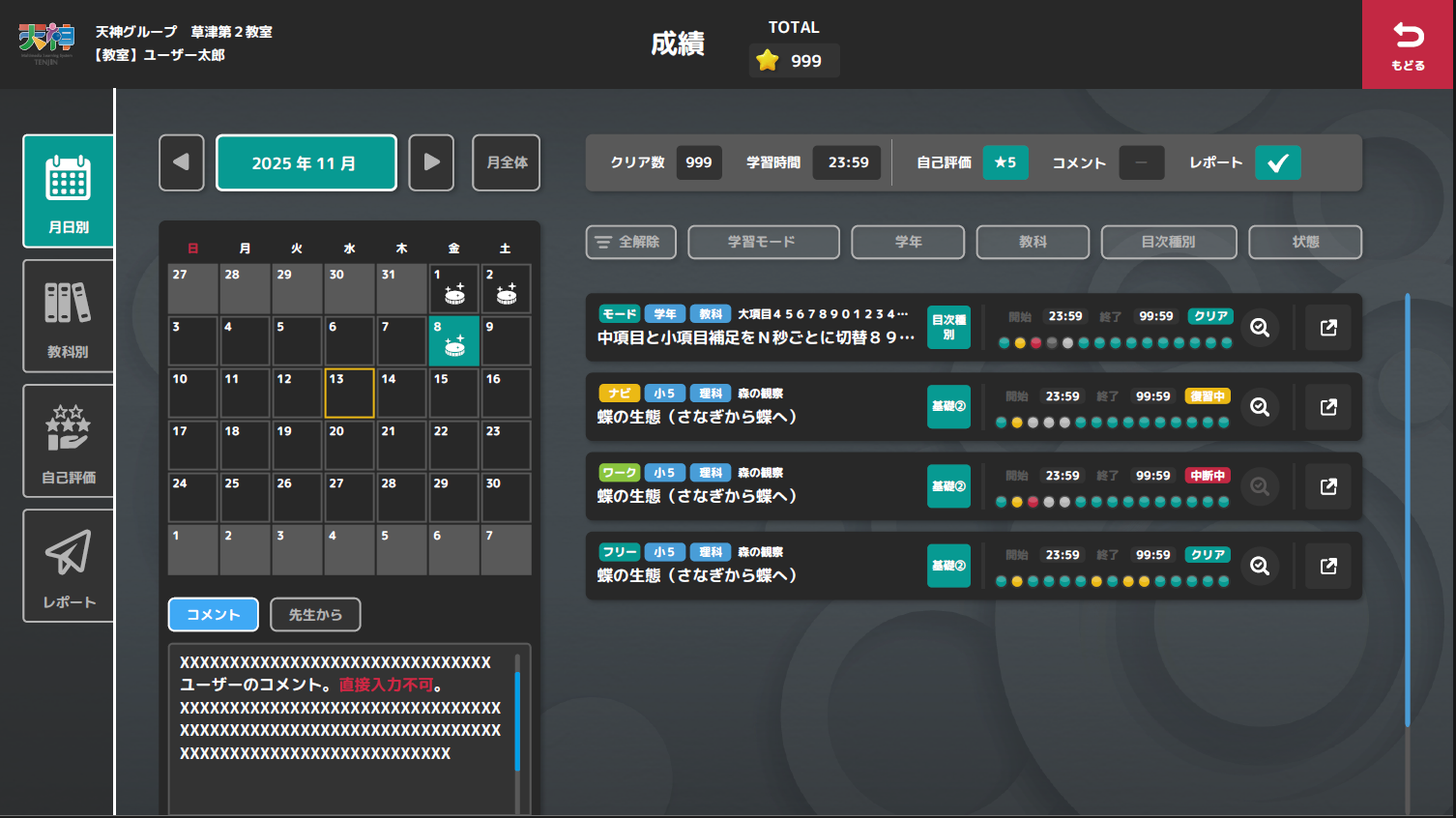Toggle the コメント dash indicator
This screenshot has width=1456, height=818.
[x=1141, y=162]
